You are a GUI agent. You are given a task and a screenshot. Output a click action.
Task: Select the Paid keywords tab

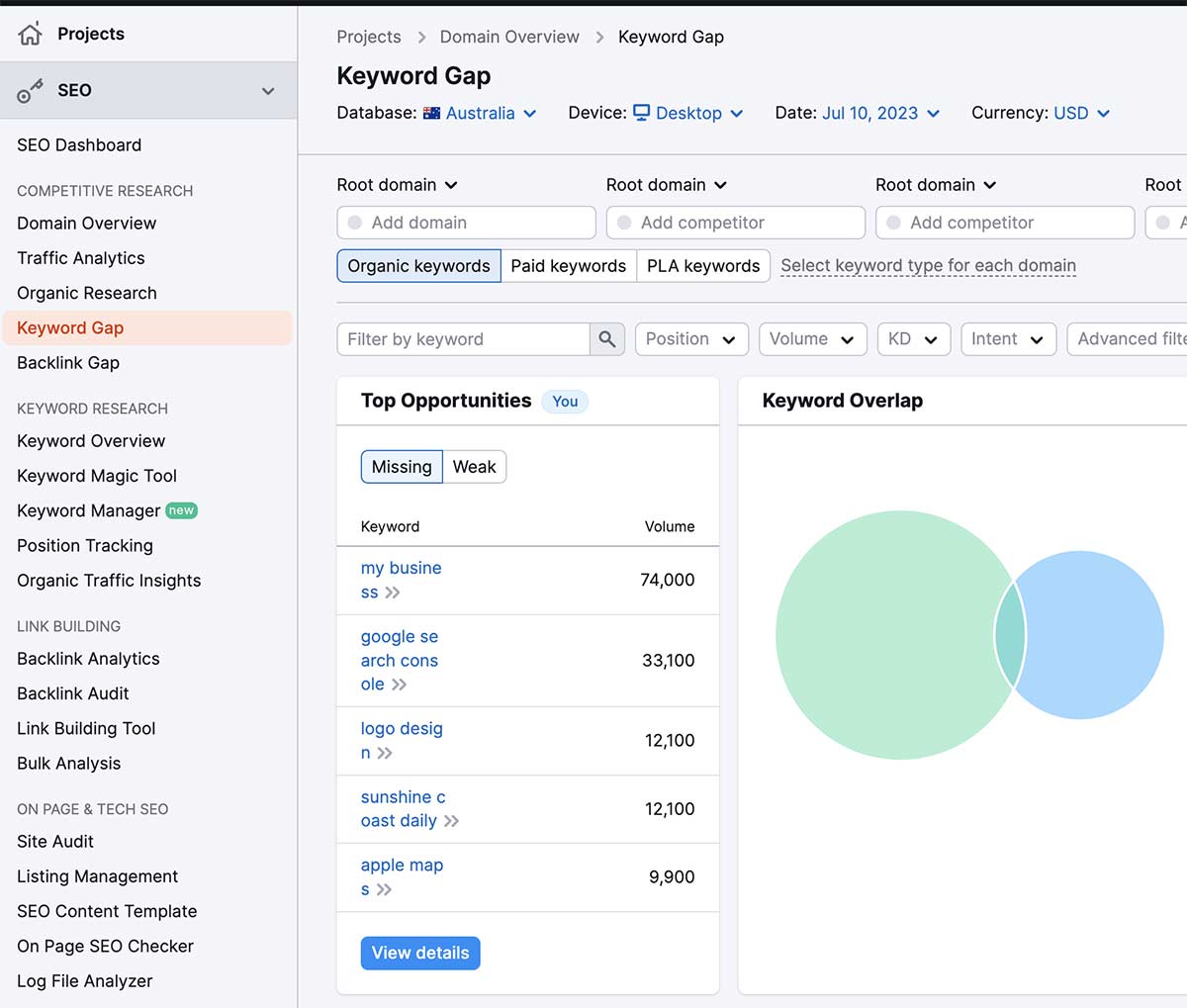click(569, 266)
